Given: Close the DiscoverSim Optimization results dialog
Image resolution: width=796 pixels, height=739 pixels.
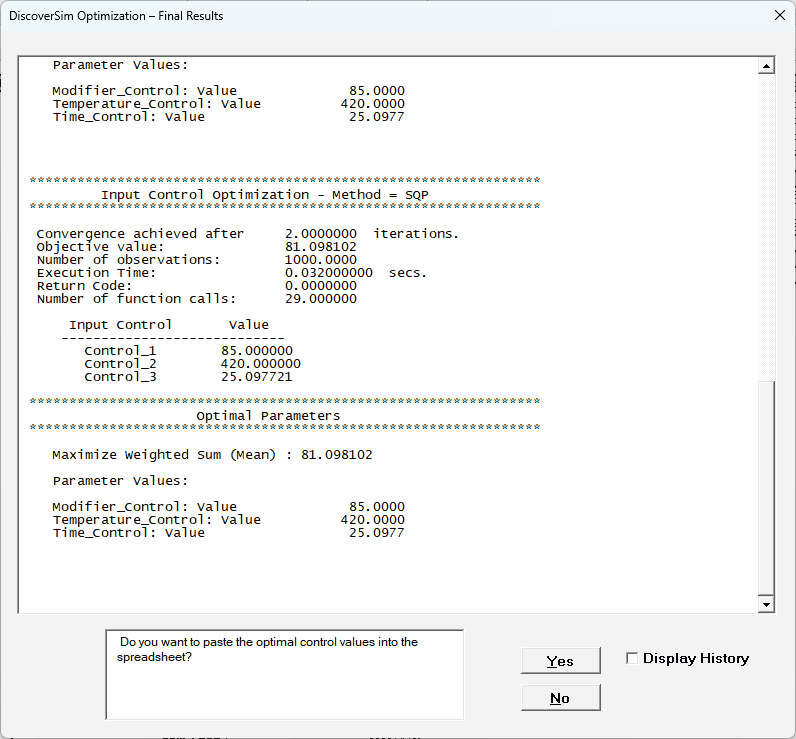Looking at the screenshot, I should [x=779, y=15].
